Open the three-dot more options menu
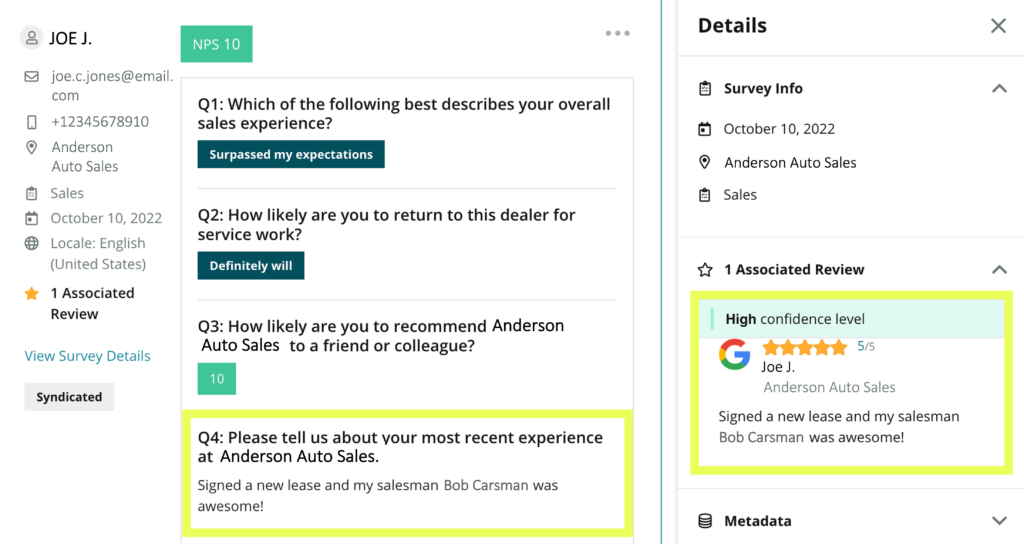 [x=617, y=34]
